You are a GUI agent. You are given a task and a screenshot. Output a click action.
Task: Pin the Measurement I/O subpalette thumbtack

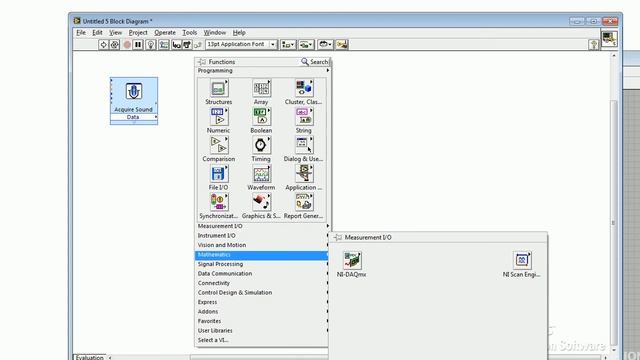point(338,237)
